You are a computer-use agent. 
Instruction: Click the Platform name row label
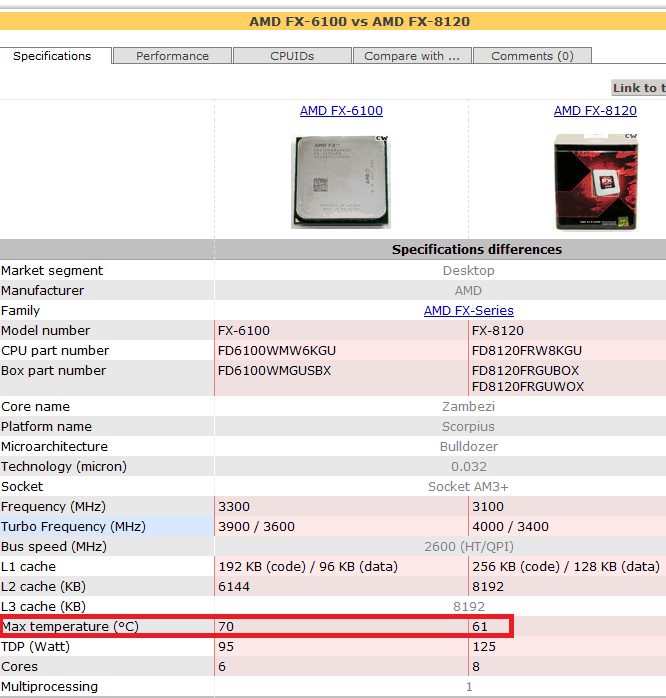point(46,426)
